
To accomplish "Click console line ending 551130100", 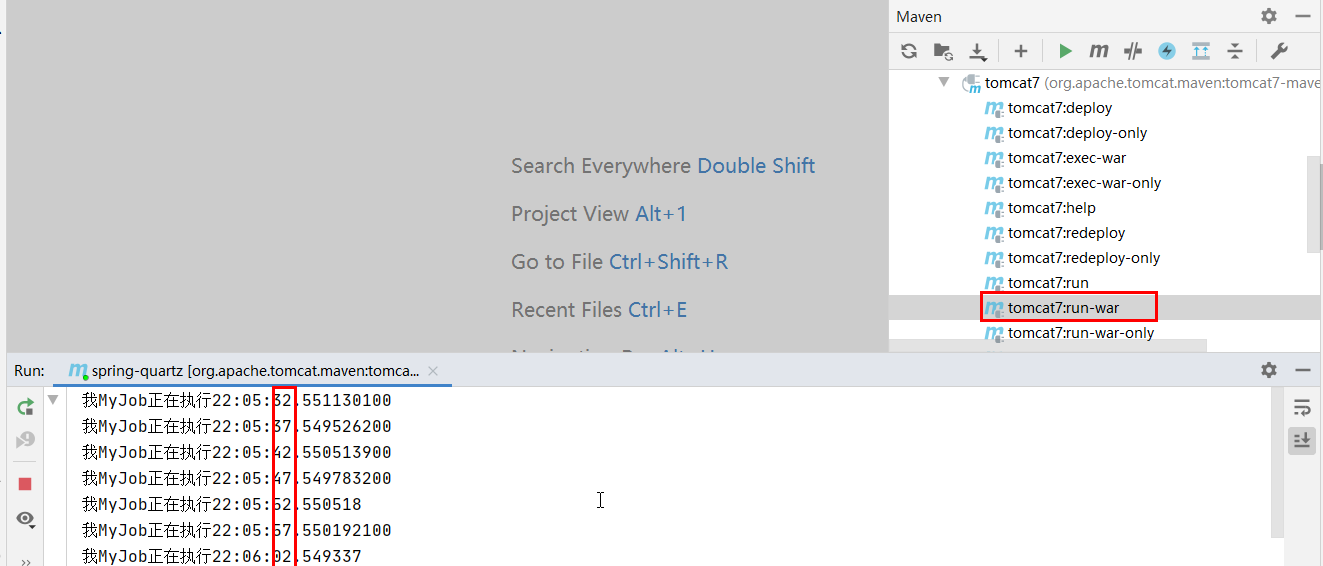I will pyautogui.click(x=237, y=401).
